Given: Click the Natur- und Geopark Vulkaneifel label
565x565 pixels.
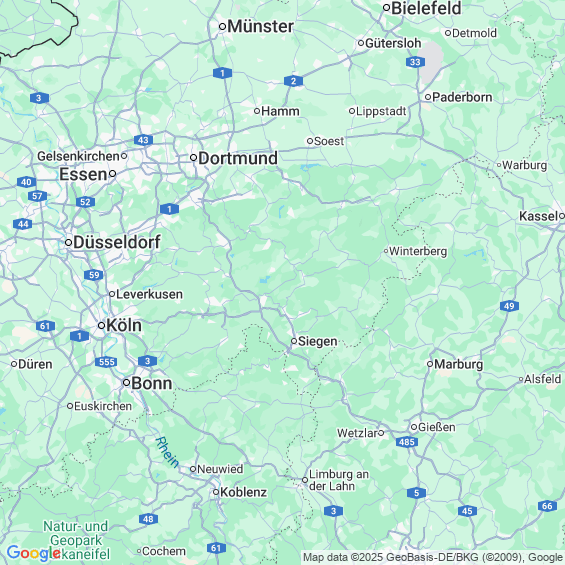Looking at the screenshot, I should point(76,540).
